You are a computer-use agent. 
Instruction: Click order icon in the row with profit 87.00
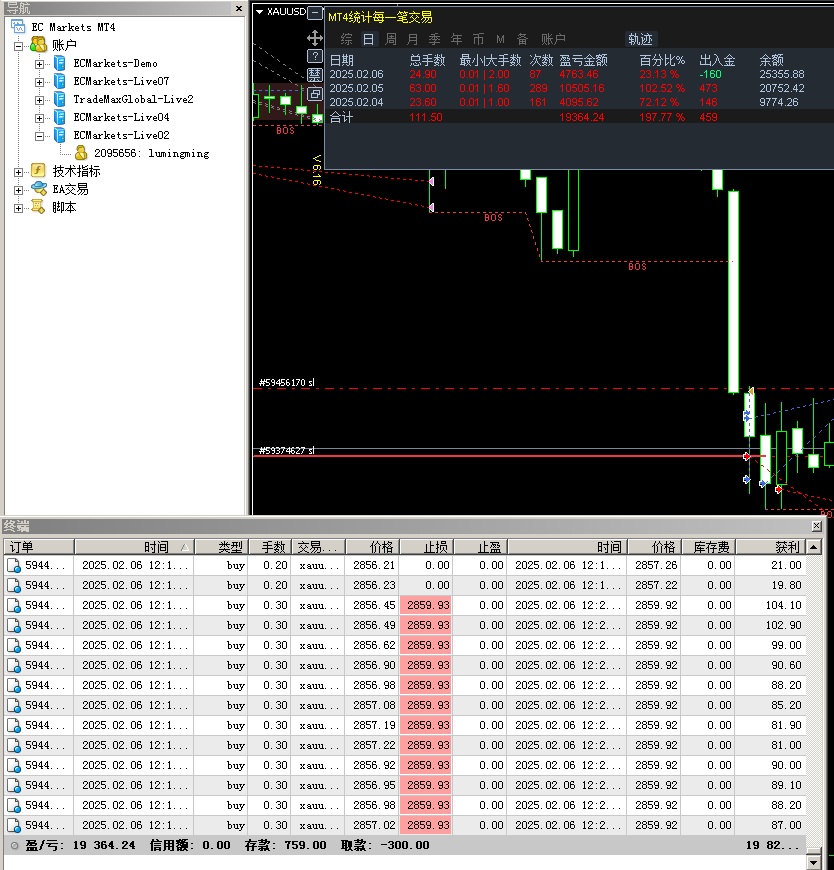14,825
